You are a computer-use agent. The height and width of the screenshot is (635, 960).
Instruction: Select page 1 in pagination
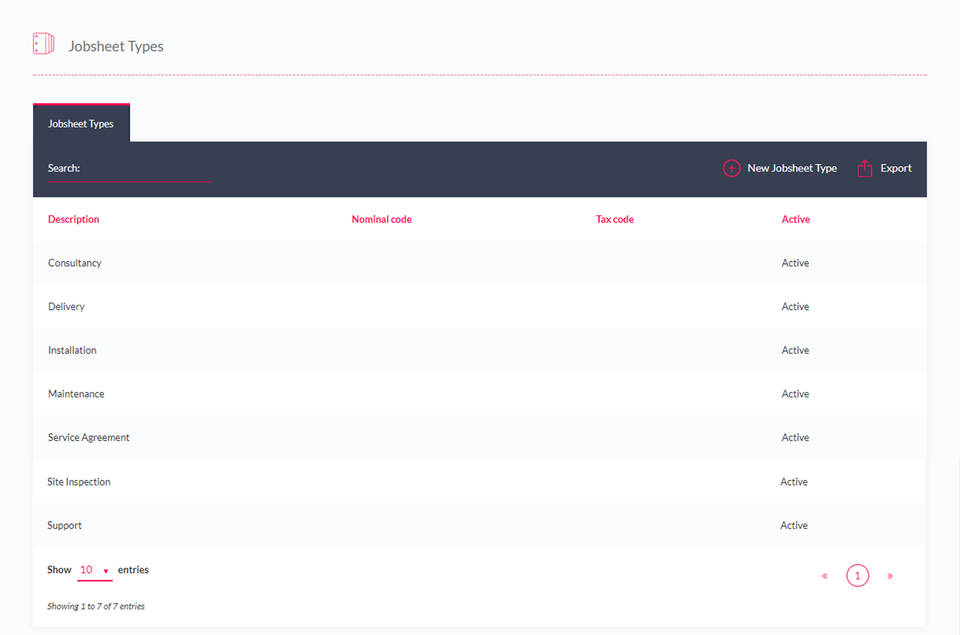[x=857, y=576]
